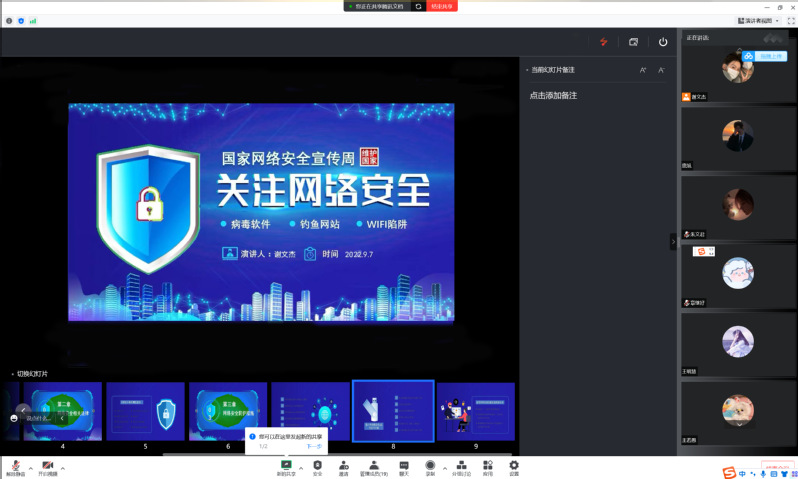Collapse the participants video side panel

pyautogui.click(x=673, y=241)
